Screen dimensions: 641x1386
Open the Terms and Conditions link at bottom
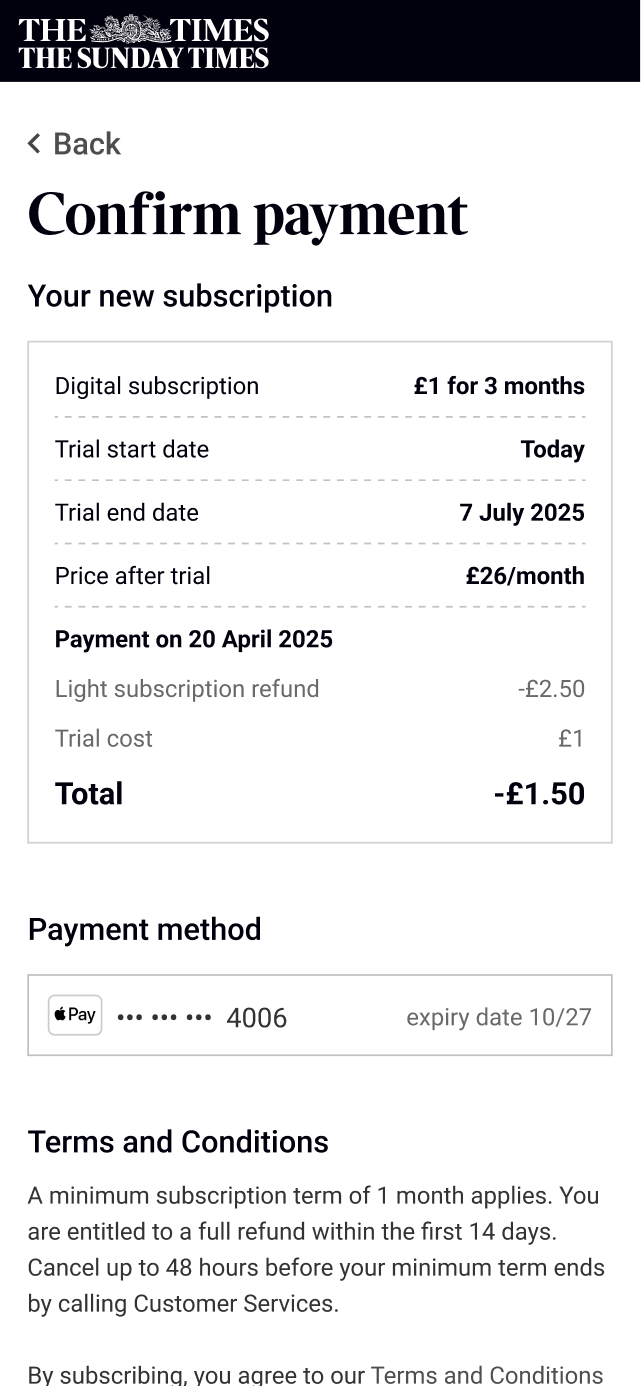click(x=486, y=1375)
